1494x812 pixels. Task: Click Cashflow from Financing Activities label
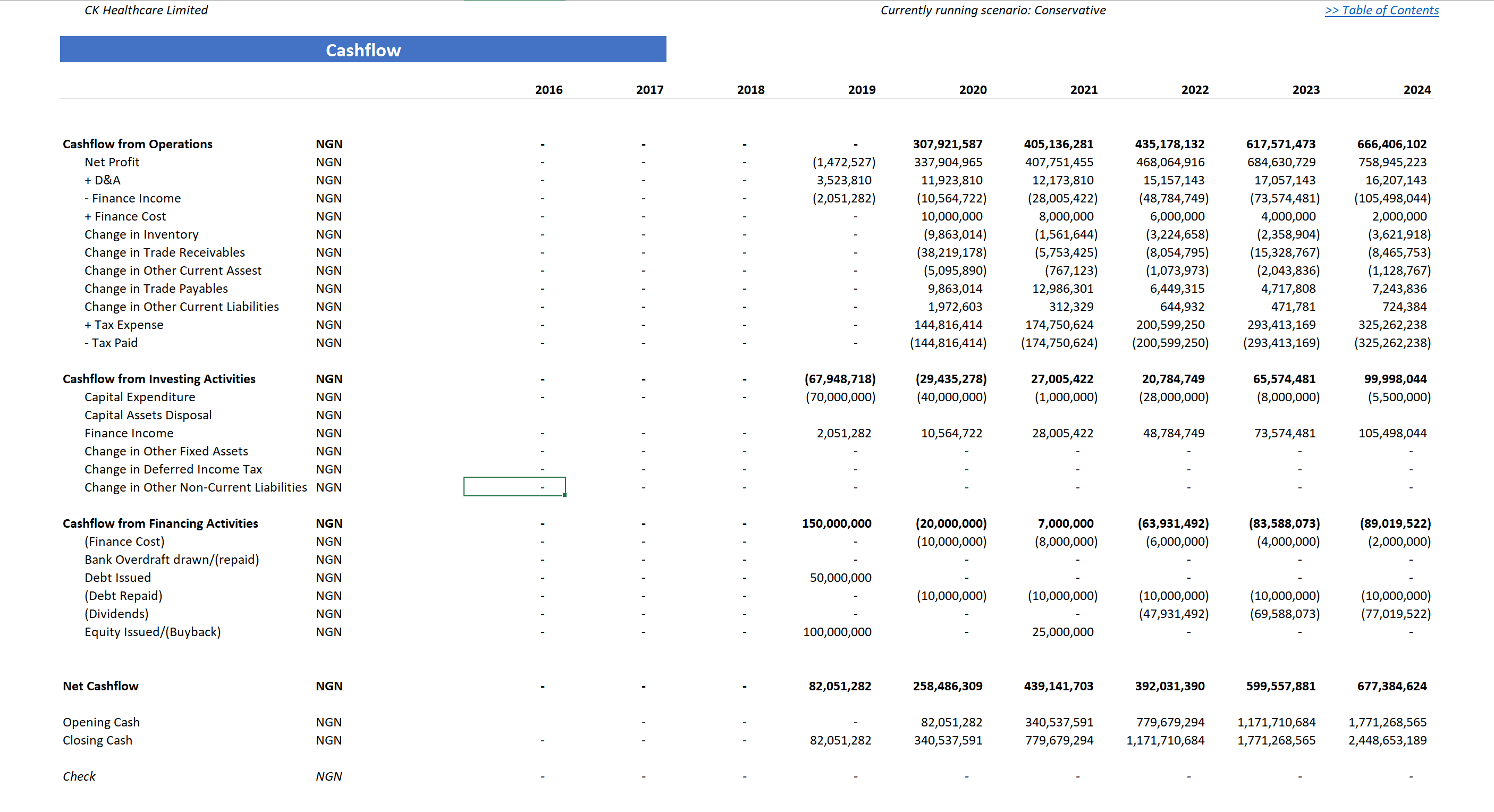pos(161,523)
